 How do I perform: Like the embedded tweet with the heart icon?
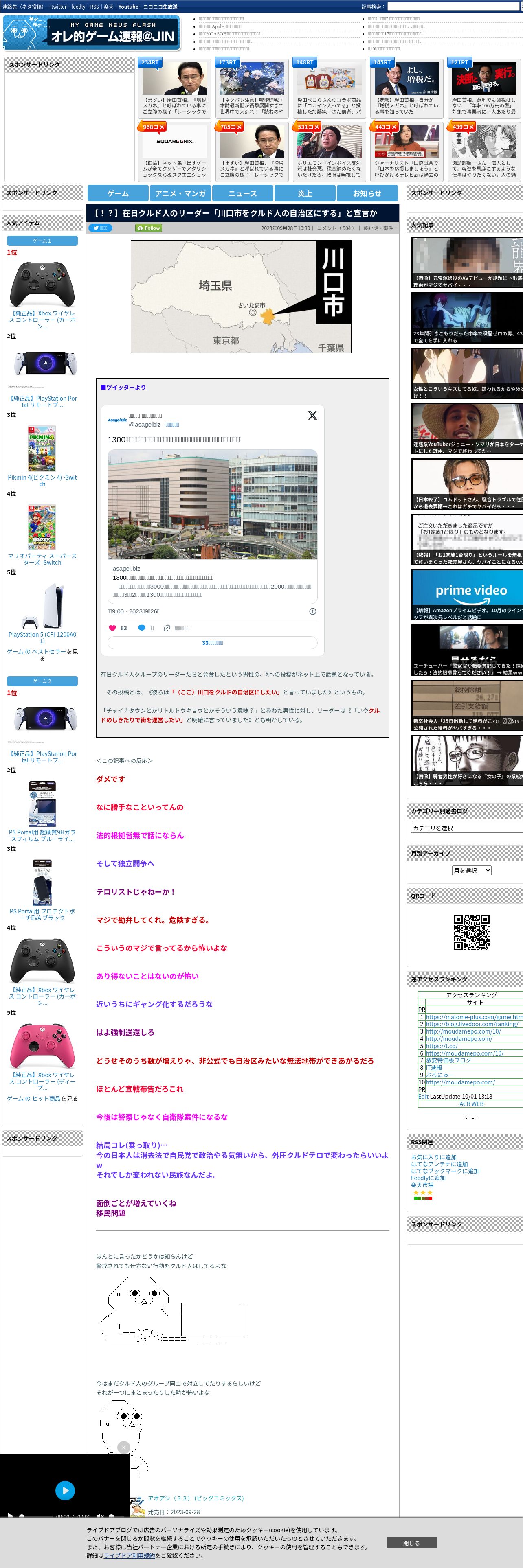point(112,628)
